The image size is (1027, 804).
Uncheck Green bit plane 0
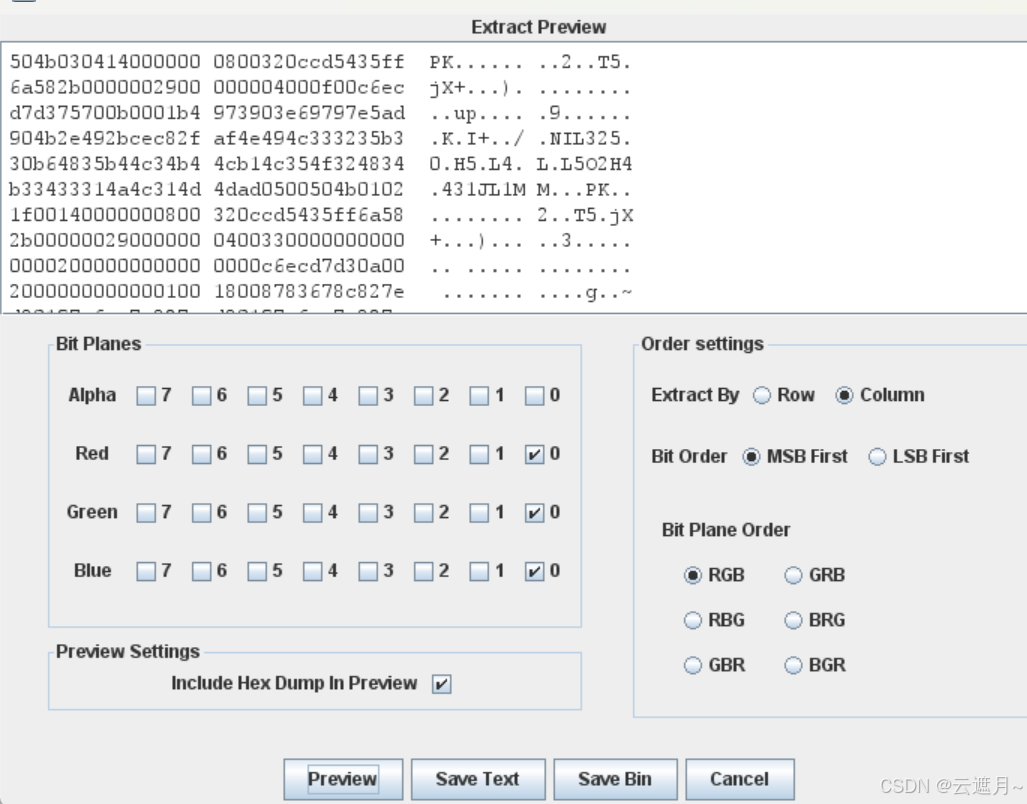pyautogui.click(x=534, y=512)
